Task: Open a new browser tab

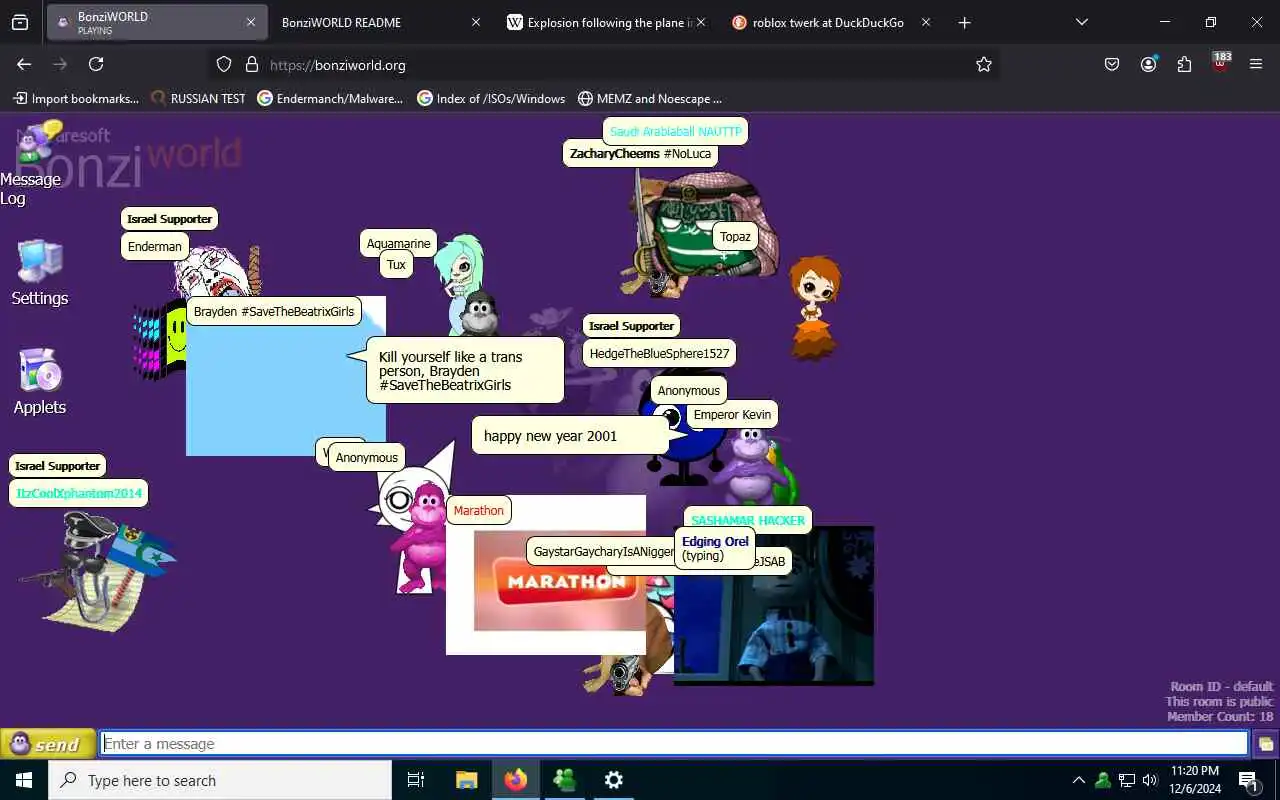Action: 964,22
